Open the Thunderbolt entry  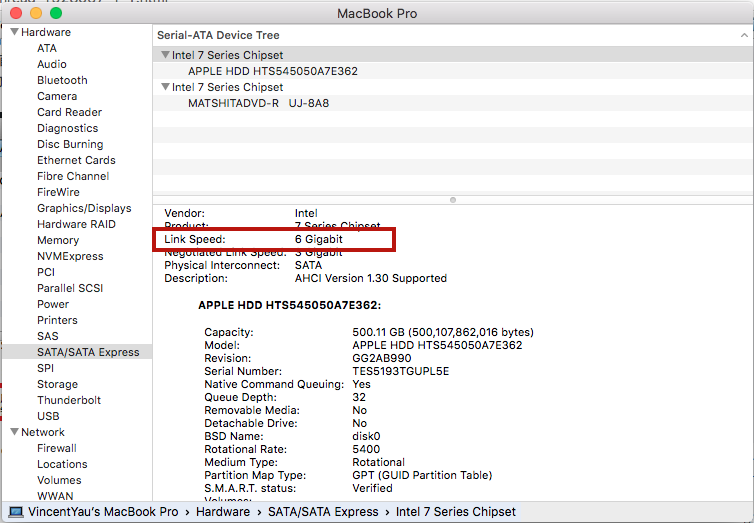pos(69,400)
